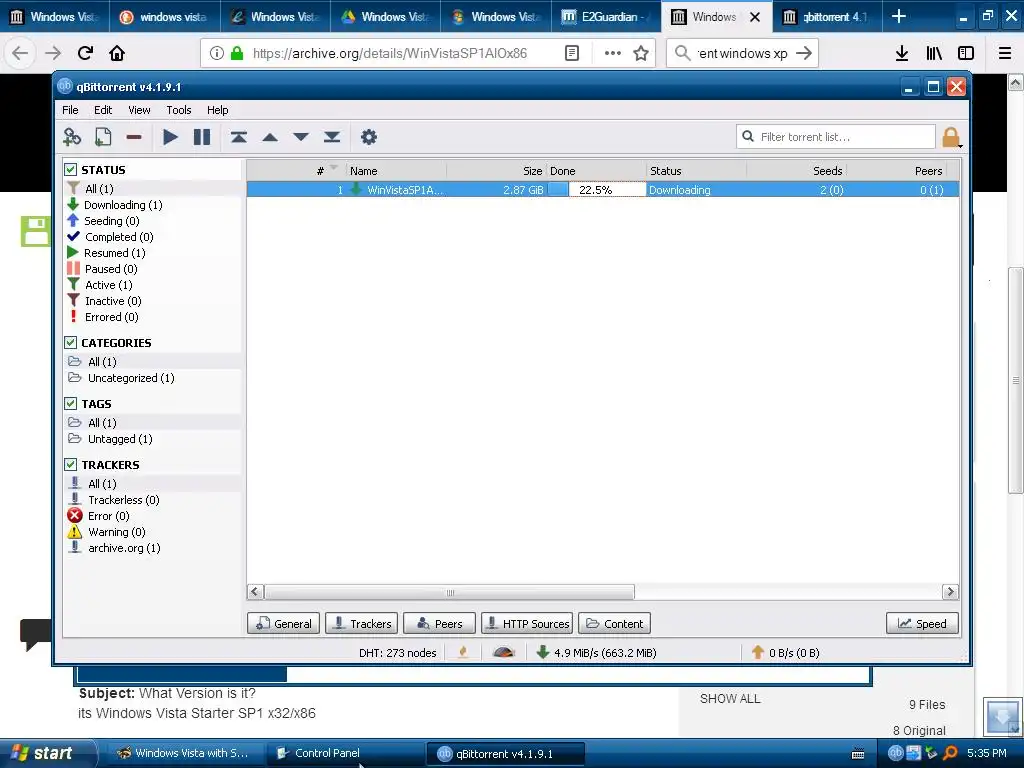Click the 22.5% progress bar
Image resolution: width=1024 pixels, height=768 pixels.
(x=596, y=189)
